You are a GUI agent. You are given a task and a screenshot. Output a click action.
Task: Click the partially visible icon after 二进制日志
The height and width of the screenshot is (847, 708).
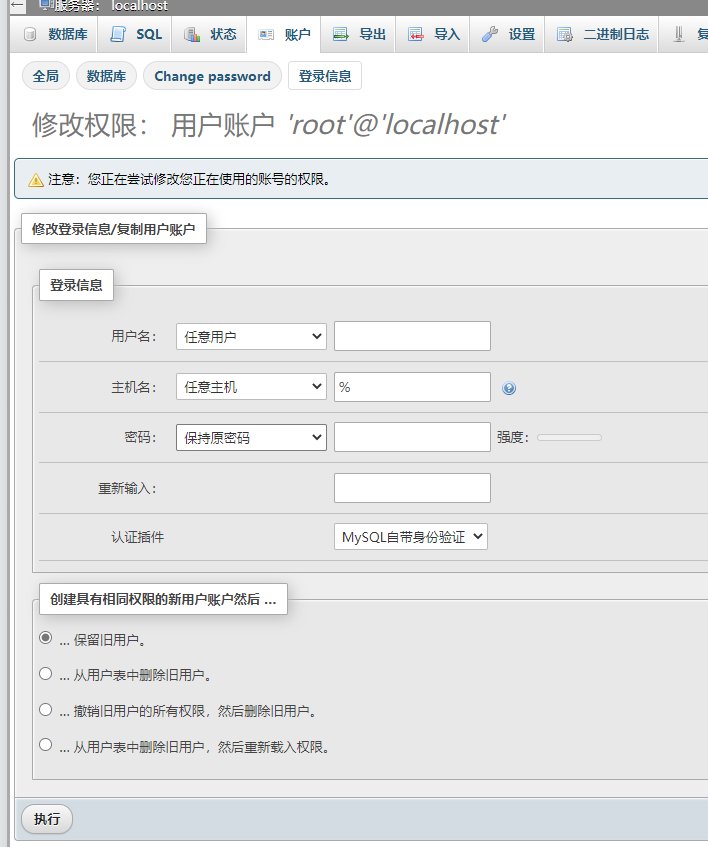[679, 35]
